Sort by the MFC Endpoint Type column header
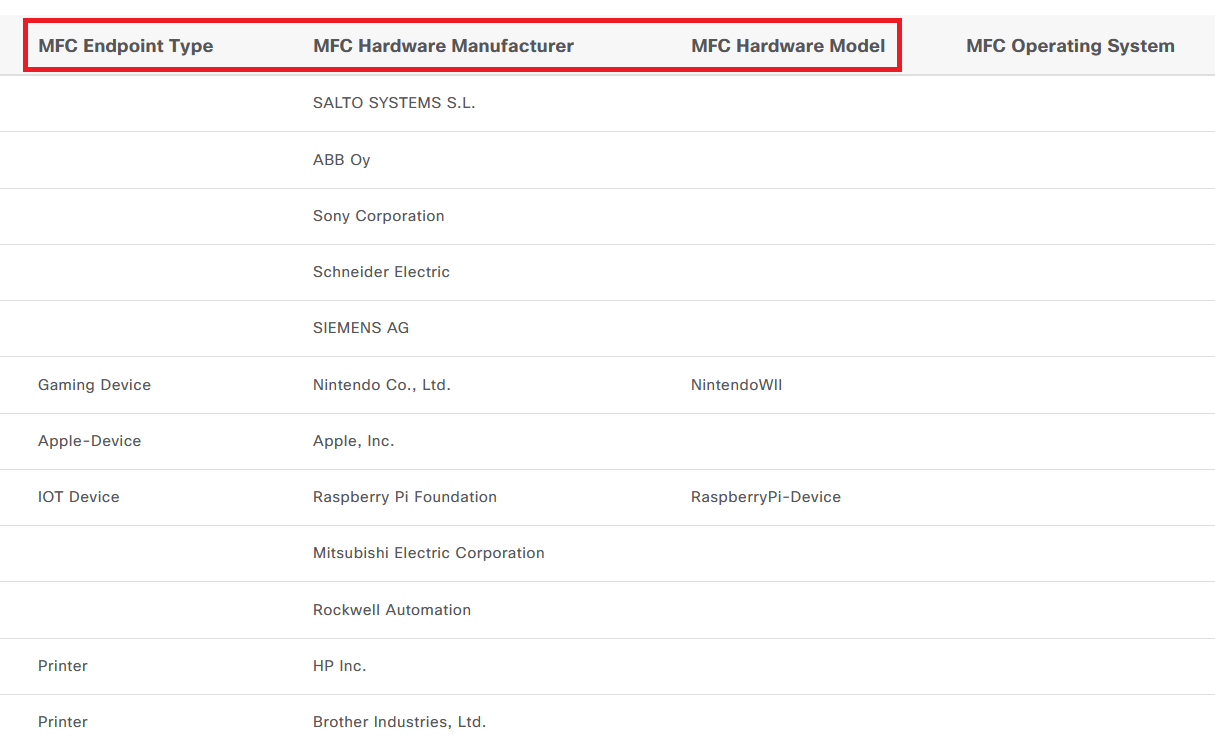 [125, 45]
